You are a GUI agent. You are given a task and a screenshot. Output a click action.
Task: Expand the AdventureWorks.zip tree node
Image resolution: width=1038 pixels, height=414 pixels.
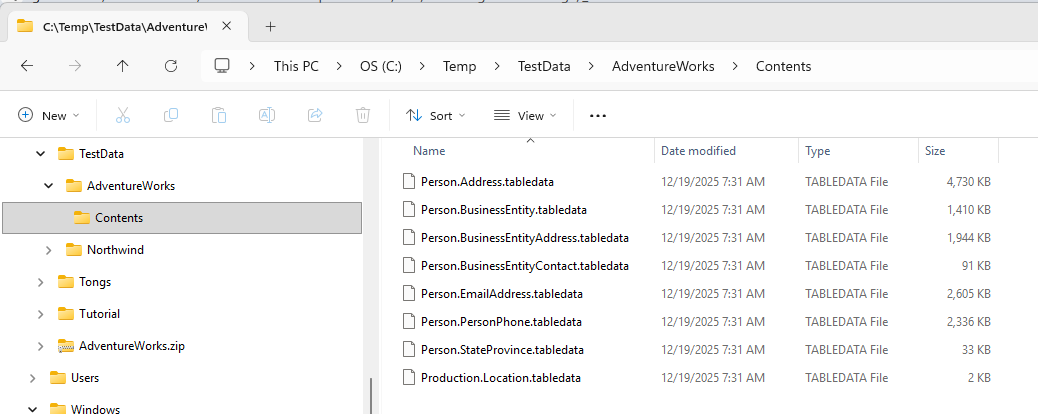click(x=40, y=345)
